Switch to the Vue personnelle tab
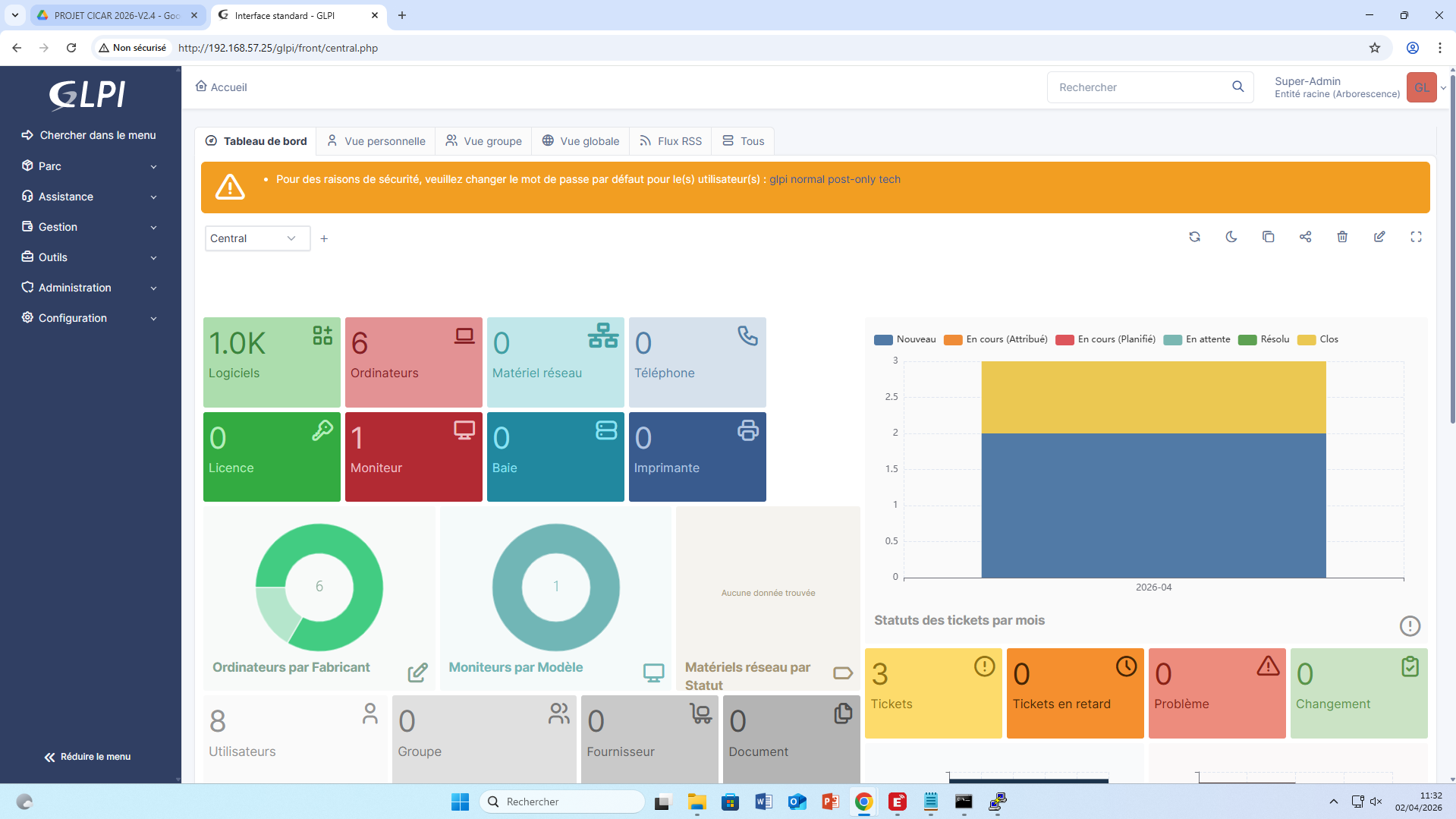Image resolution: width=1456 pixels, height=819 pixels. pyautogui.click(x=376, y=141)
